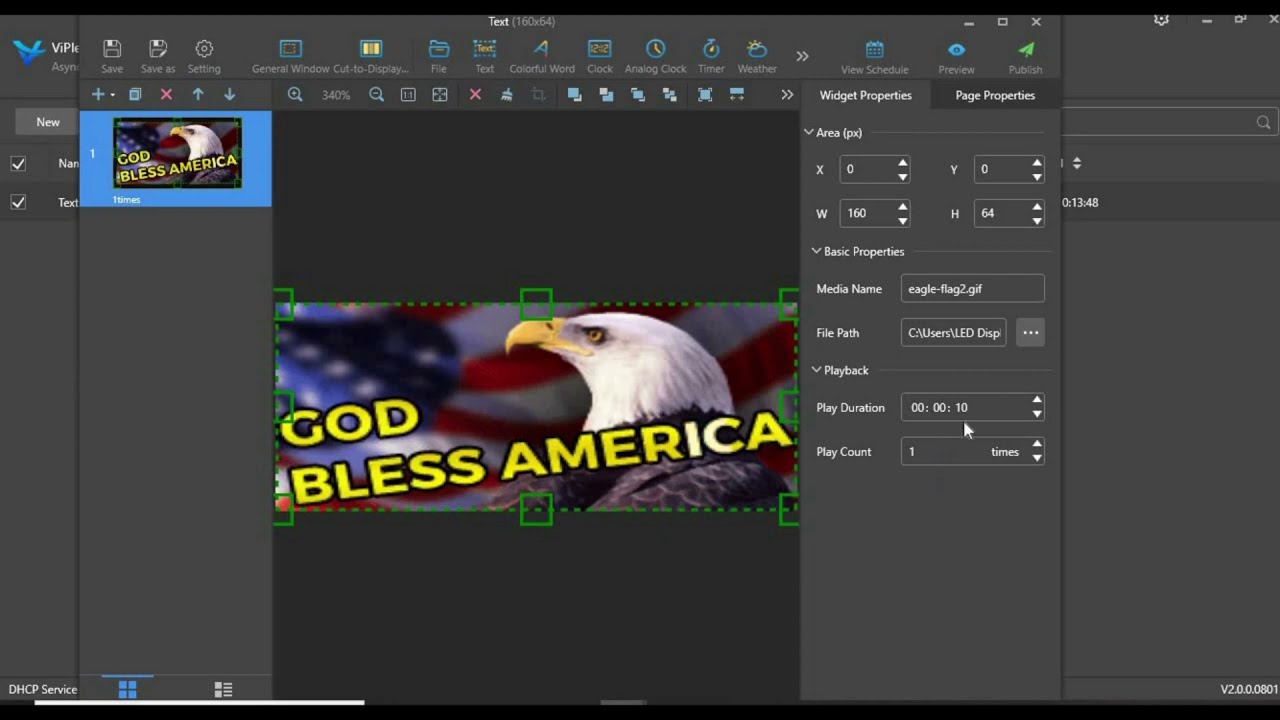Add a Cut-to-Display widget
1280x720 pixels.
point(371,56)
